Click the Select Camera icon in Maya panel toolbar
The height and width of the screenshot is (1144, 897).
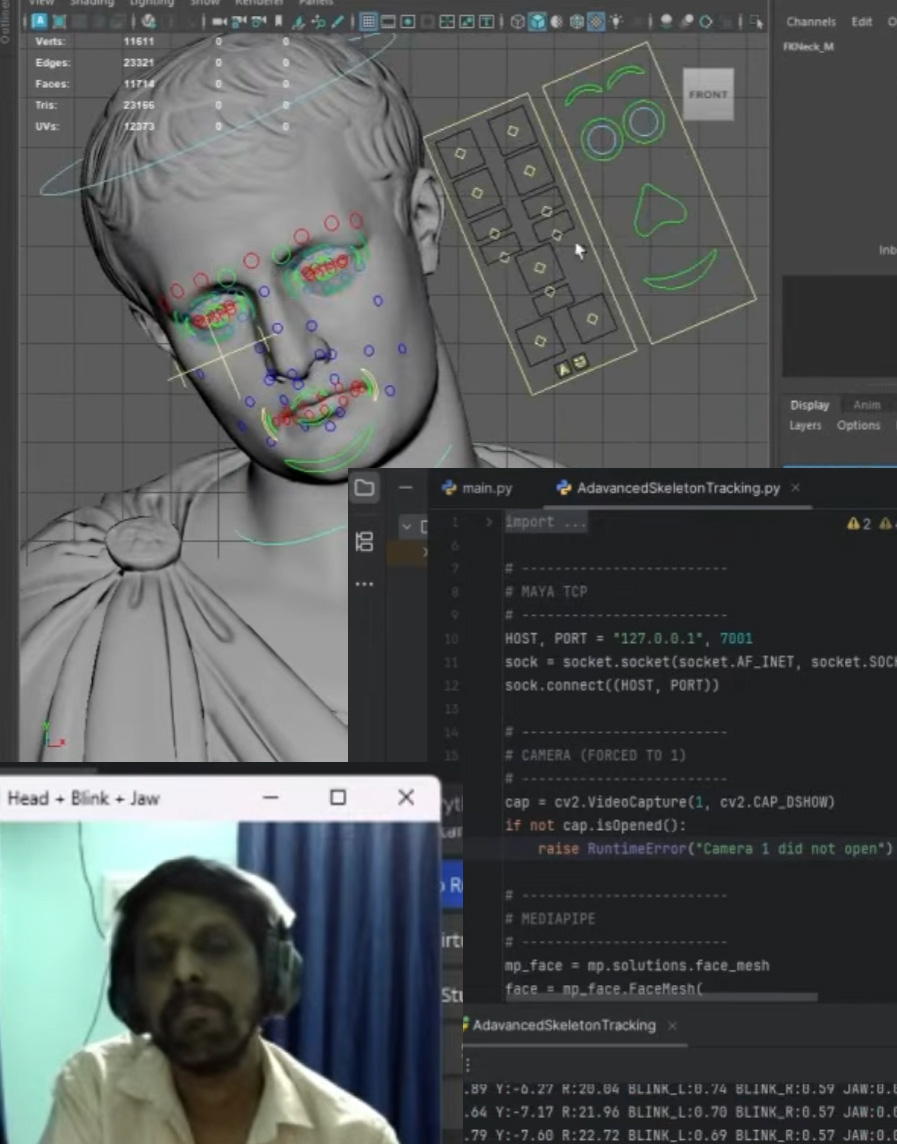click(x=218, y=22)
